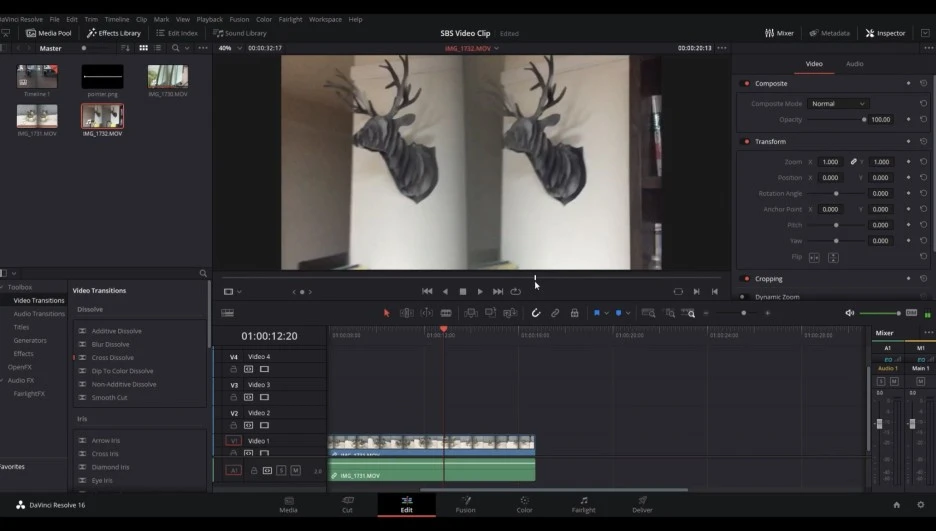Reset Opacity with its reset arrow
Screen dimensions: 936x531
tap(923, 119)
